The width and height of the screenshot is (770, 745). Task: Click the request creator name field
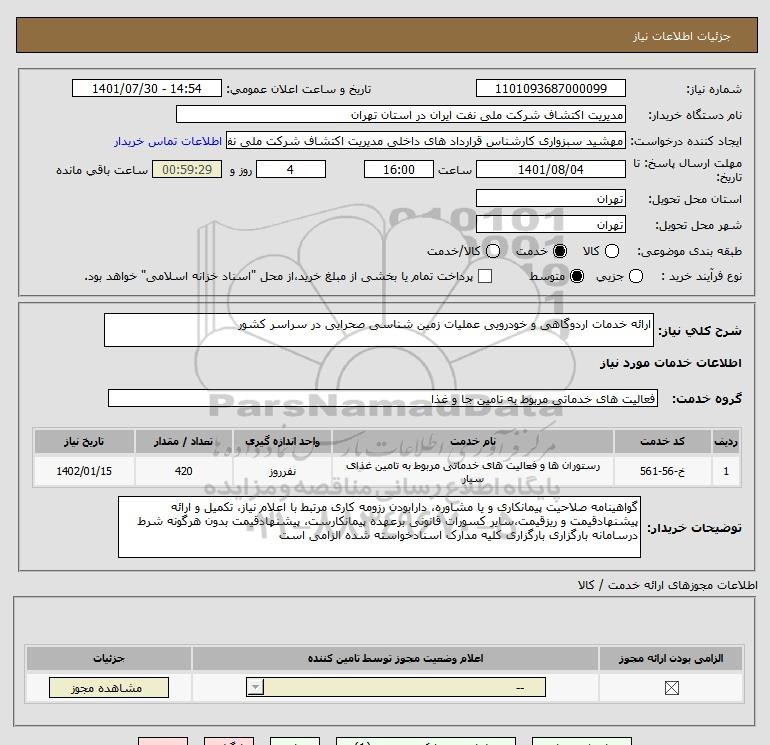[x=426, y=141]
